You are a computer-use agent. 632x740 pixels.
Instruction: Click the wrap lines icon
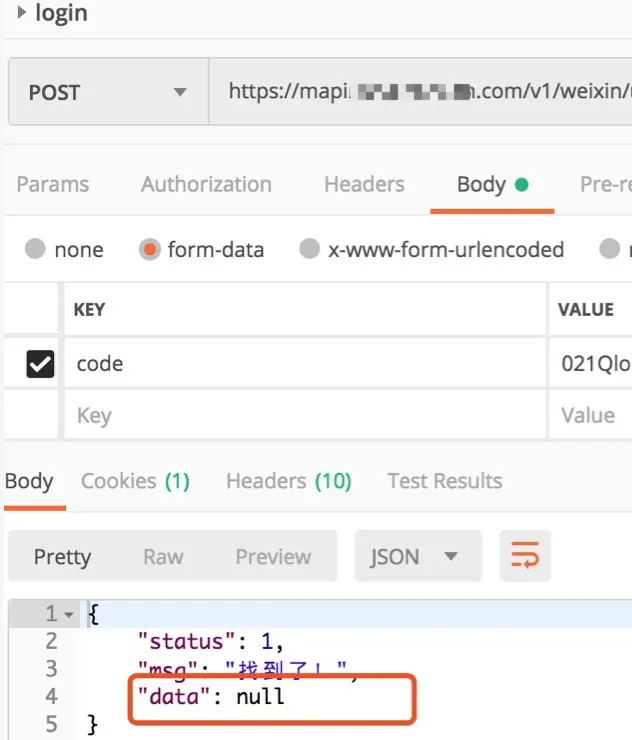pos(525,556)
